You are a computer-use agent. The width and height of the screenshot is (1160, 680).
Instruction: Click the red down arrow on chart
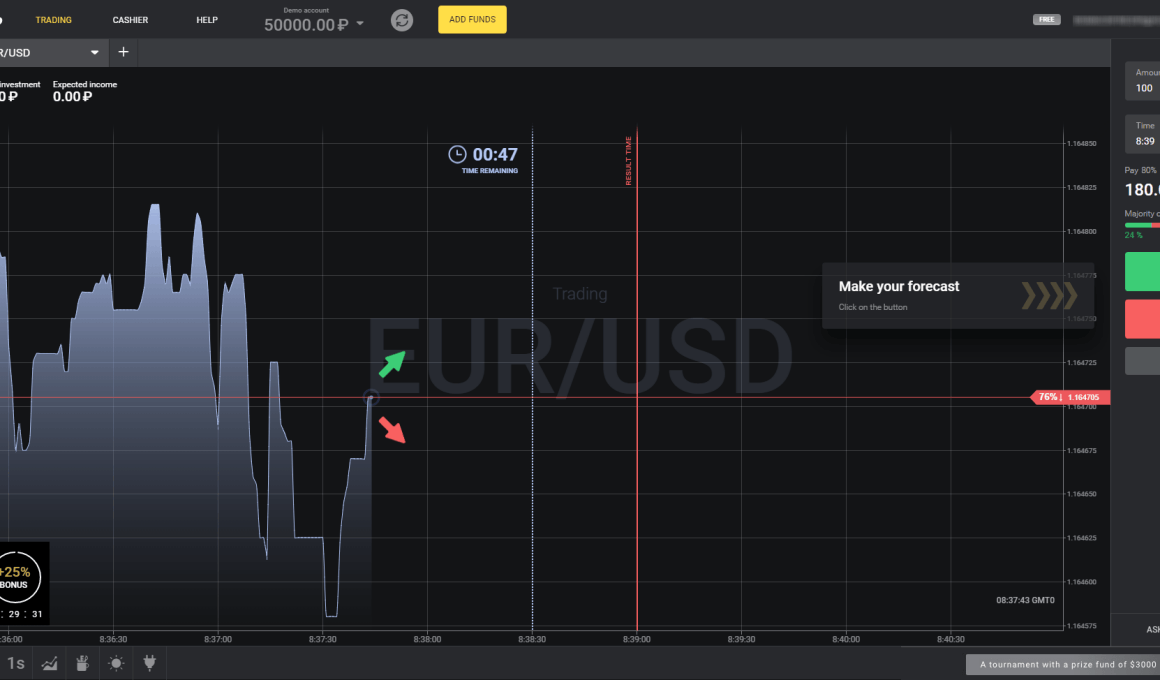392,430
